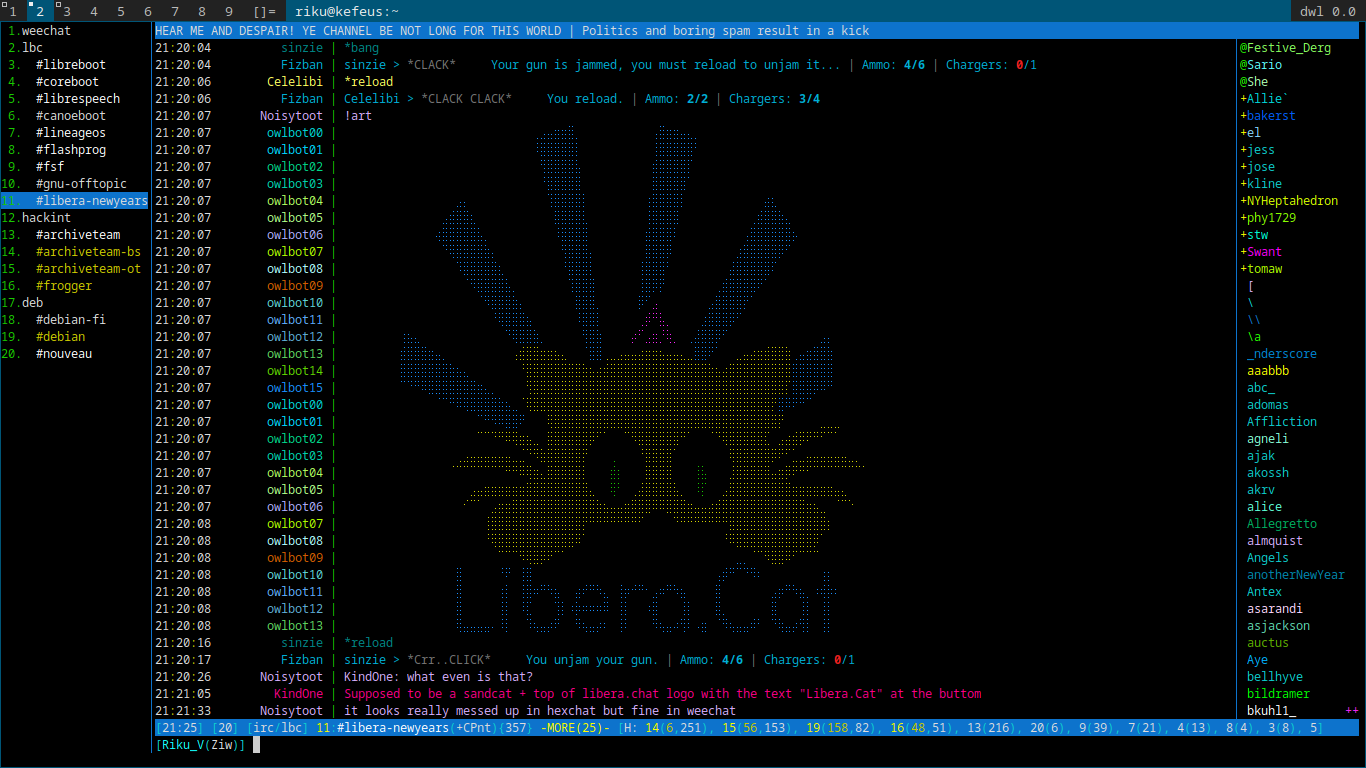Select dwl tag 9 in top bar
Image resolution: width=1366 pixels, height=768 pixels.
[x=229, y=11]
